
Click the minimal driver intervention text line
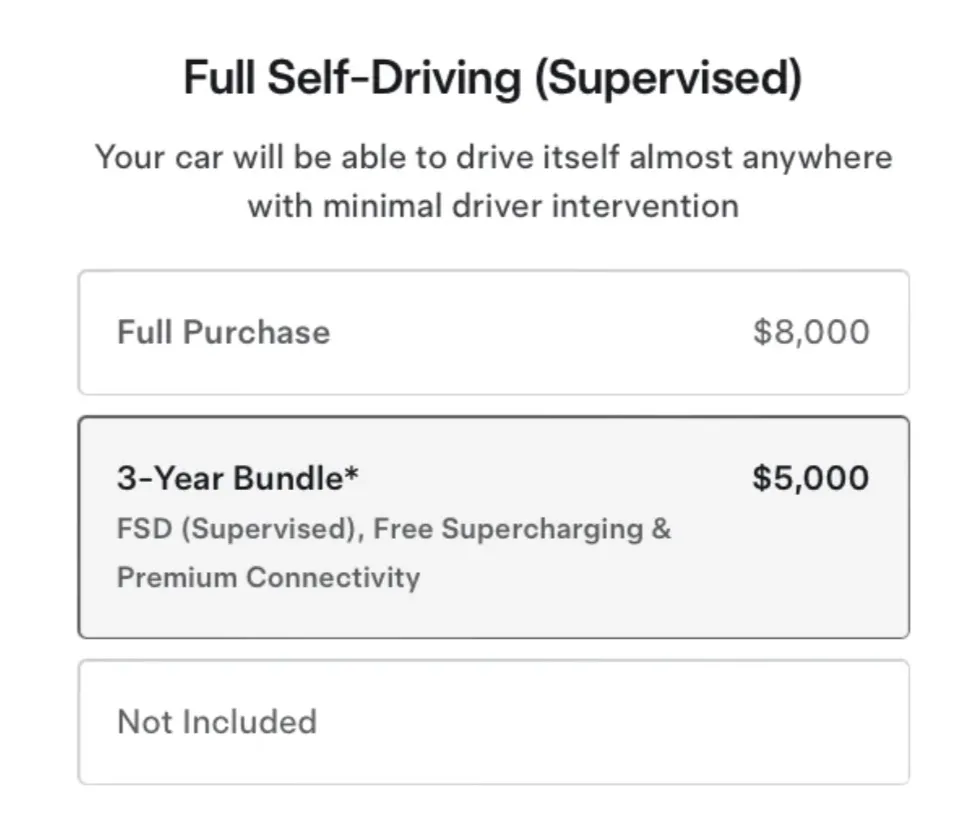493,206
